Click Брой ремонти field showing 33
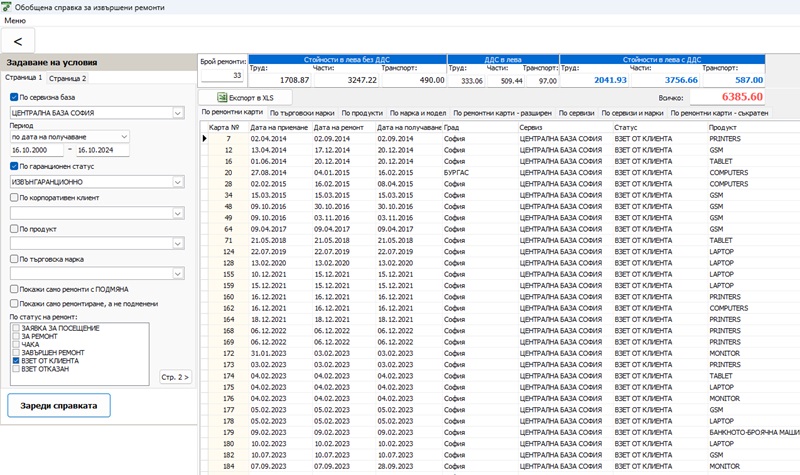The width and height of the screenshot is (800, 475). click(222, 76)
